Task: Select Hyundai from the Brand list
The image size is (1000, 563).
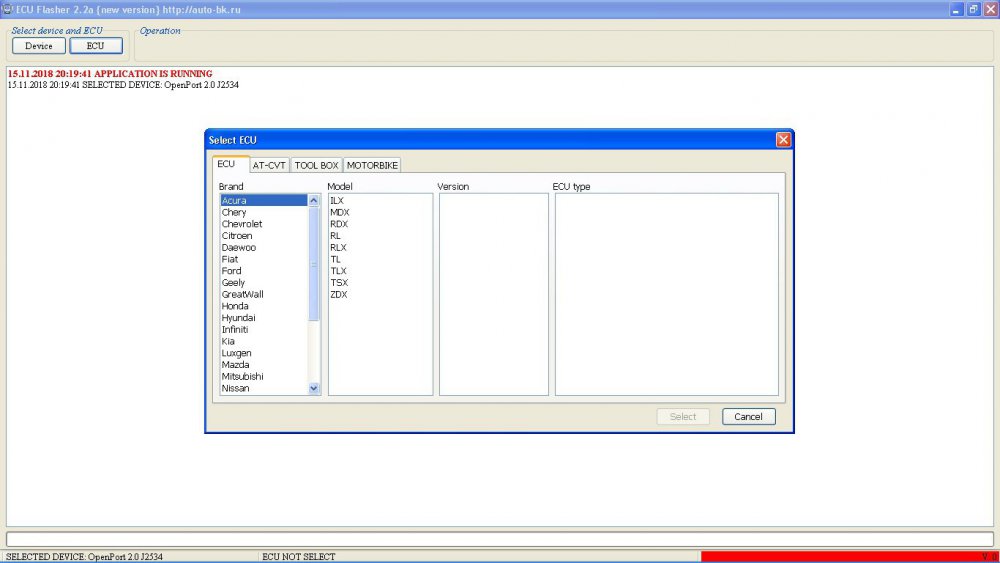Action: point(238,318)
